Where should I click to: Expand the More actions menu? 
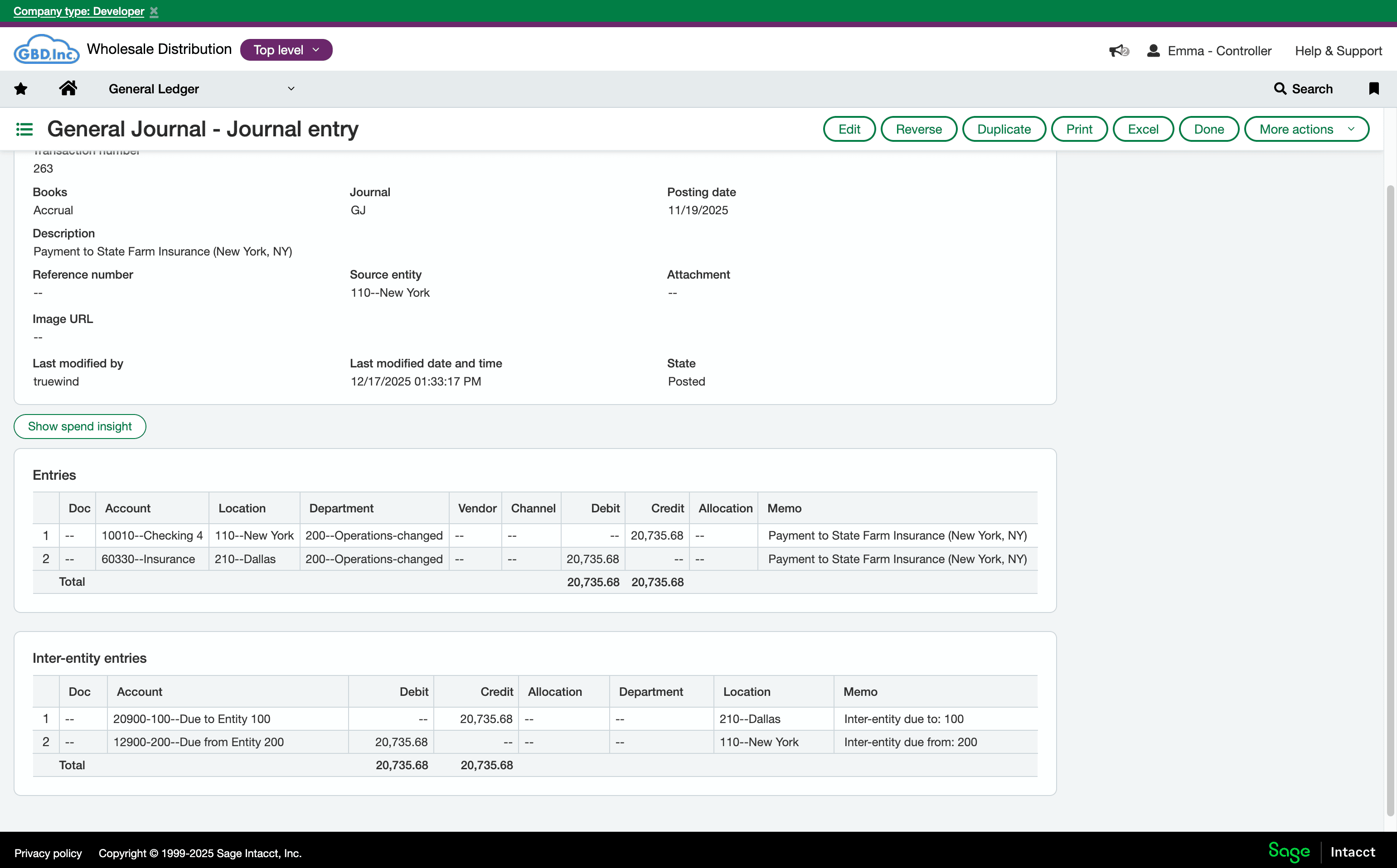pos(1307,129)
